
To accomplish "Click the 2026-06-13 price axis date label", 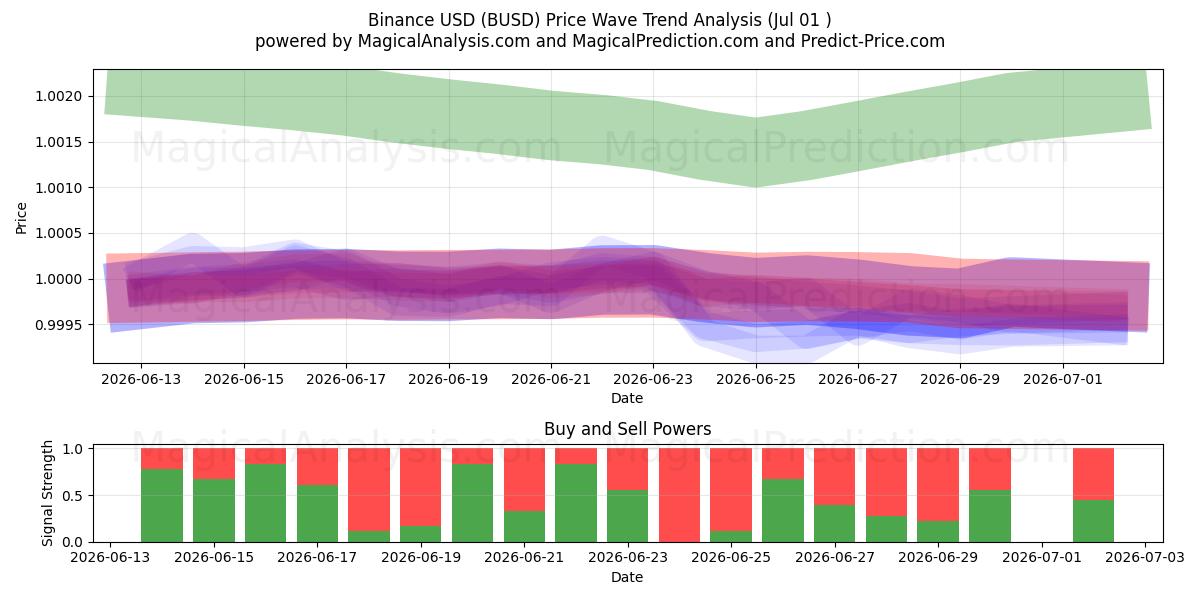I will (x=141, y=380).
